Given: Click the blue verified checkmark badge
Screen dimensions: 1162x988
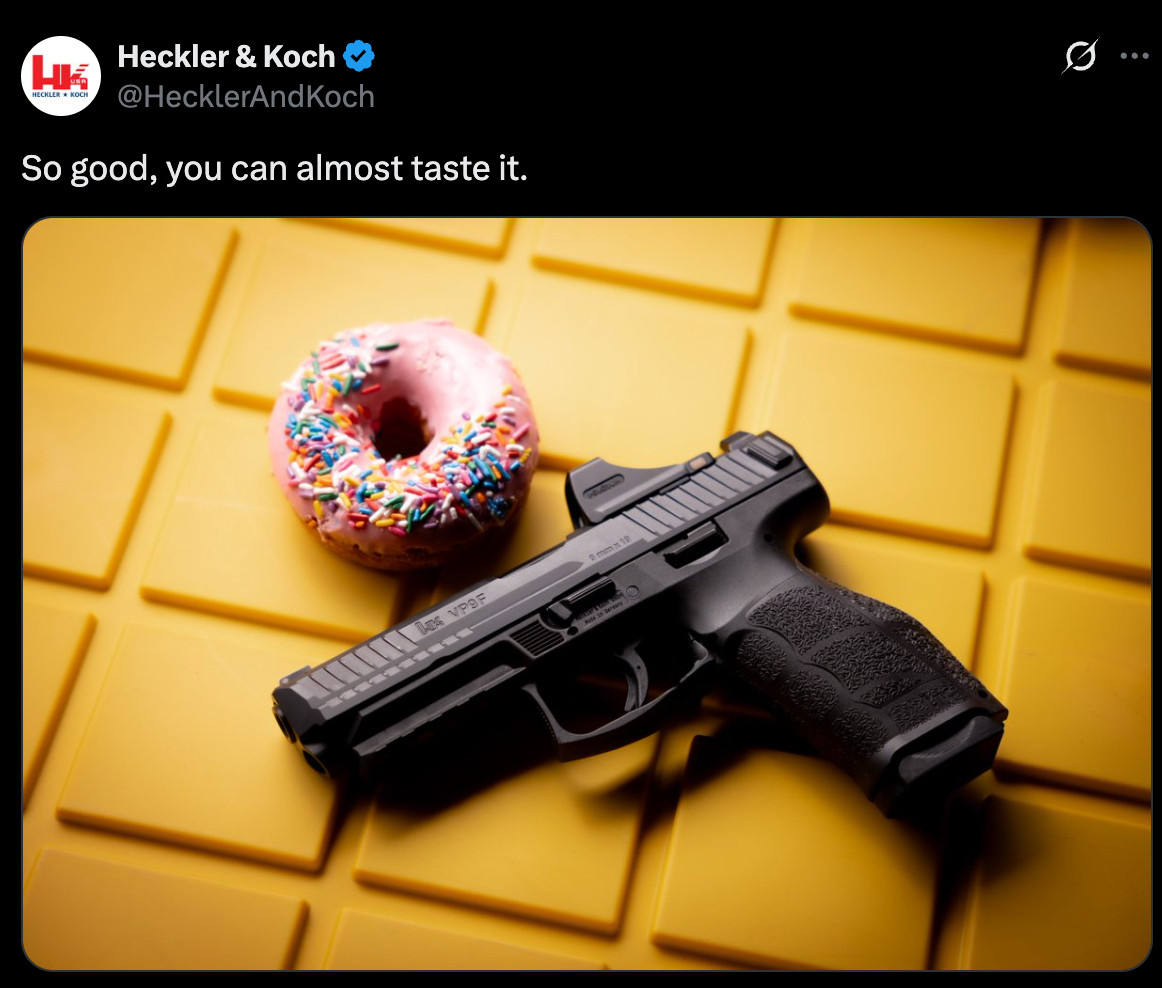Looking at the screenshot, I should click(x=359, y=56).
